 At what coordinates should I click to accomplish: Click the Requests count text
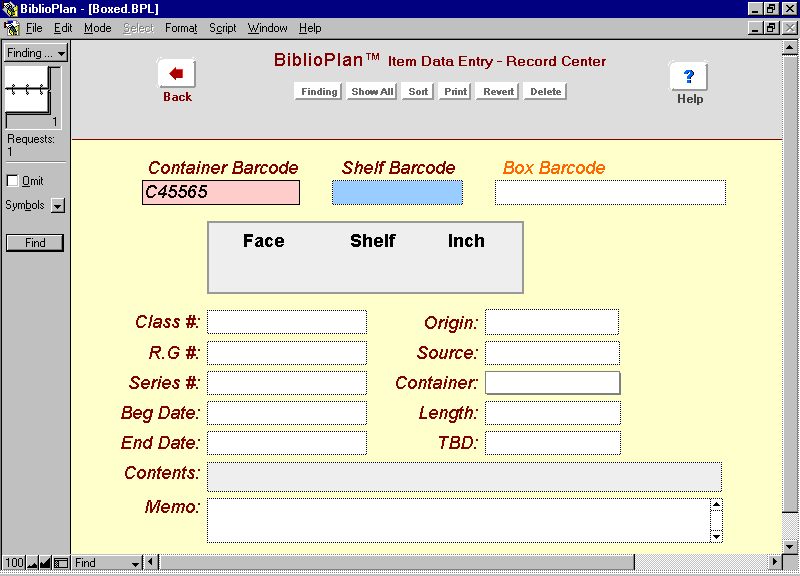coord(31,145)
